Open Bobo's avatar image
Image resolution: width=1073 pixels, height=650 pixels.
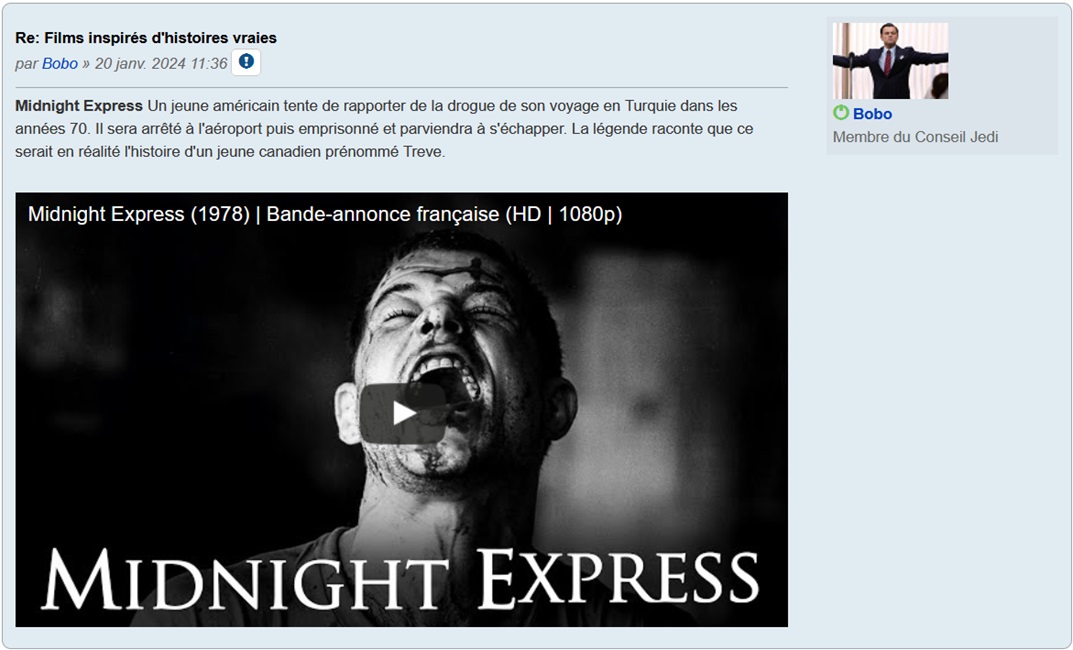pos(890,61)
